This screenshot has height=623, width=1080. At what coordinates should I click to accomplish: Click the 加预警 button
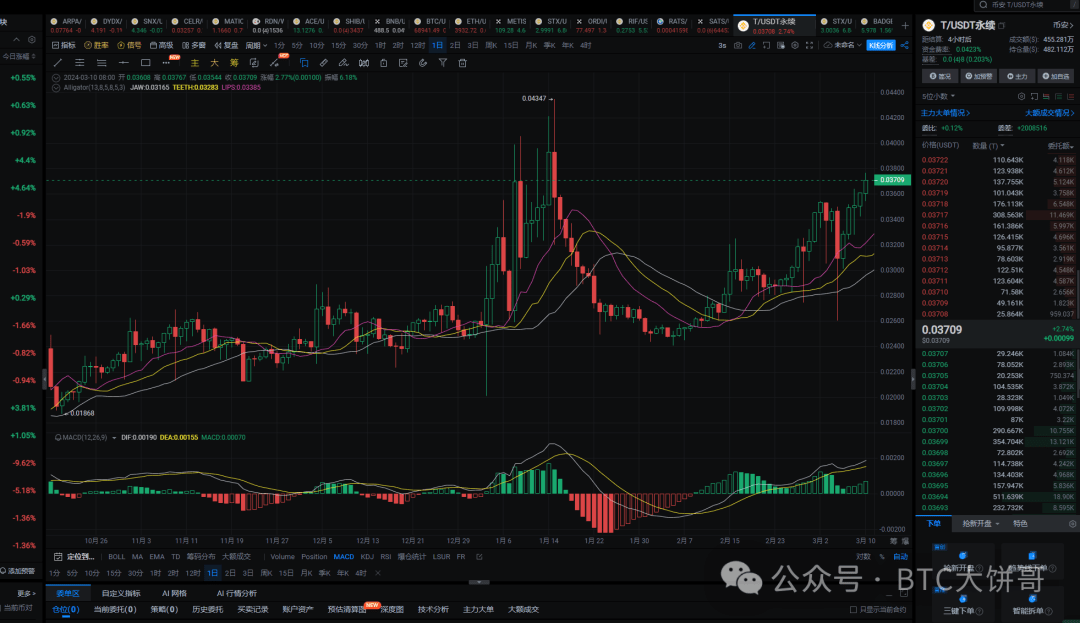pyautogui.click(x=979, y=76)
